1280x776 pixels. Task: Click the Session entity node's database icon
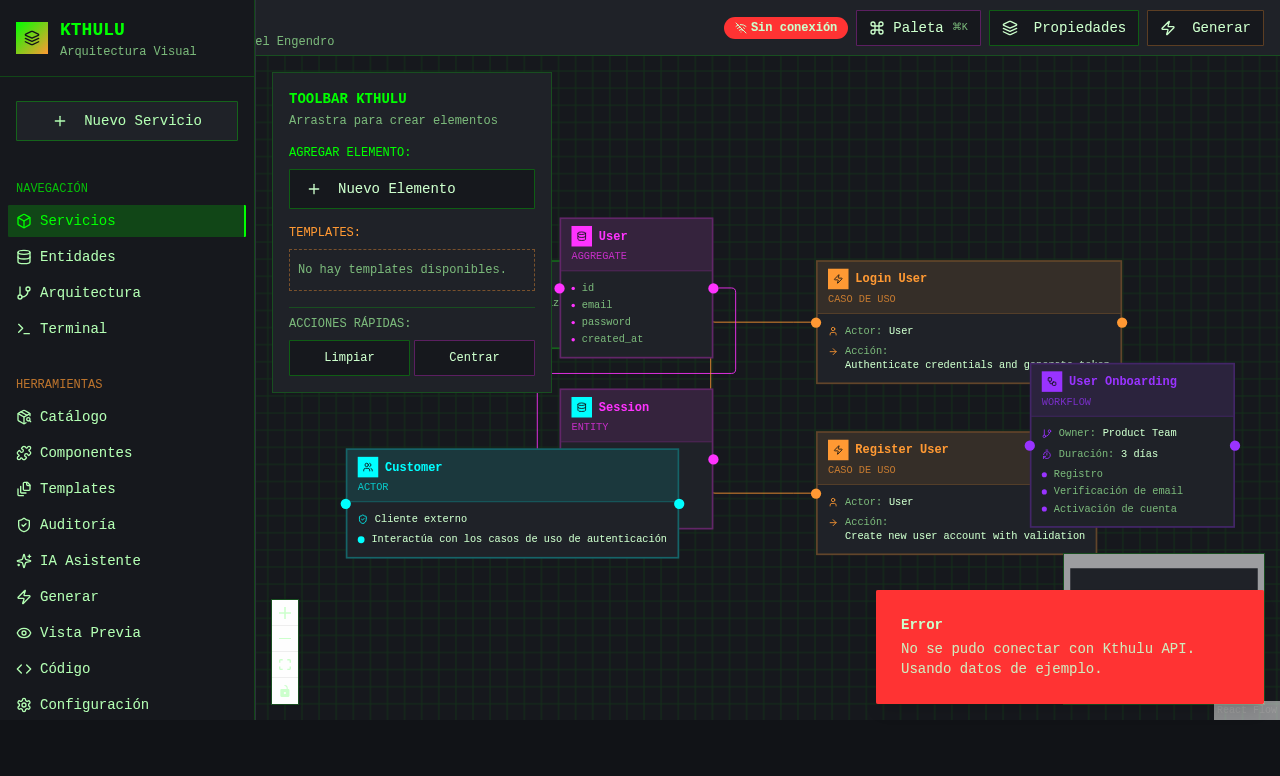click(582, 407)
